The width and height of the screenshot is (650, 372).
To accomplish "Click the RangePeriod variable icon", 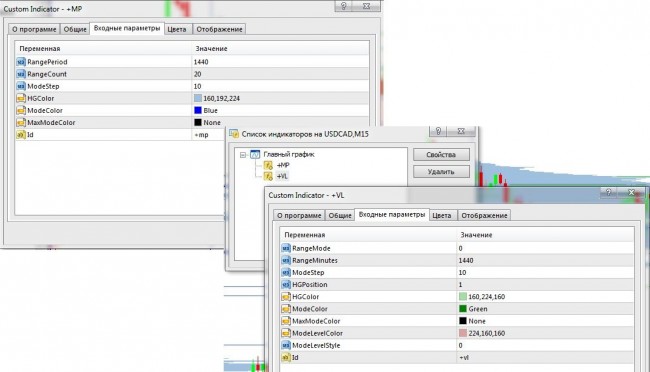I will coord(21,62).
